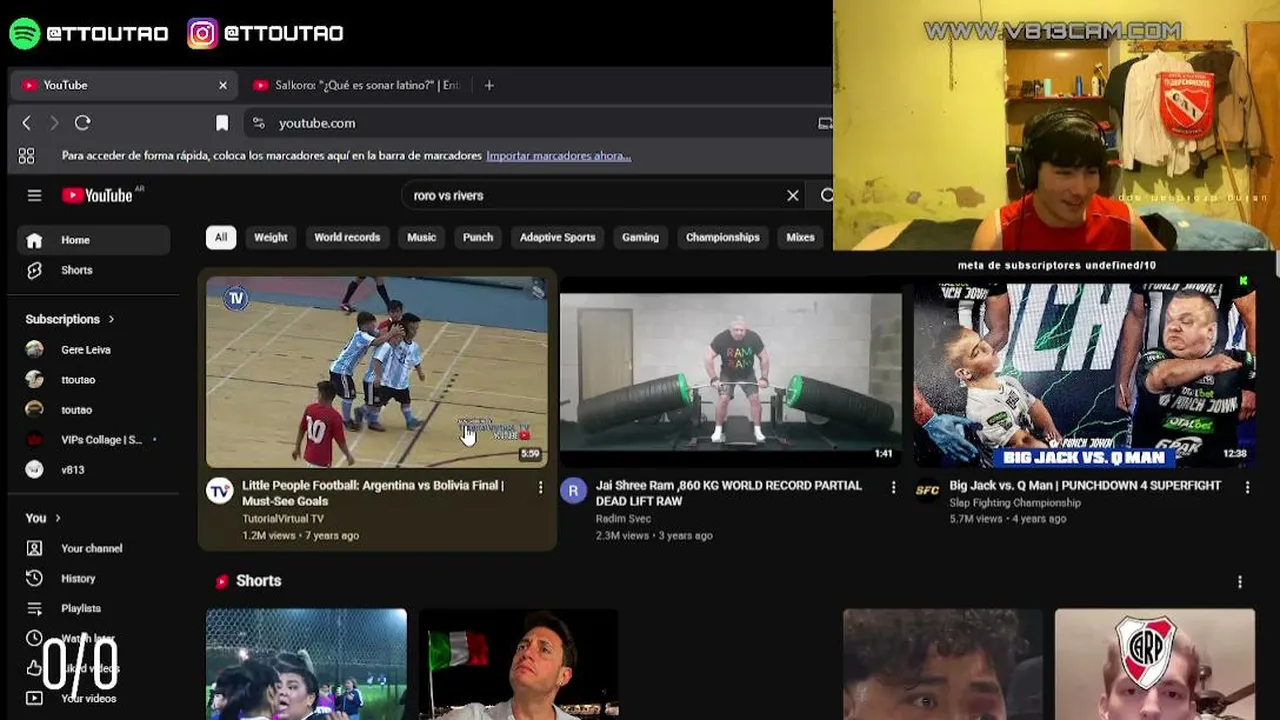Open the Short with the Italian flag
1280x720 pixels.
click(x=518, y=664)
